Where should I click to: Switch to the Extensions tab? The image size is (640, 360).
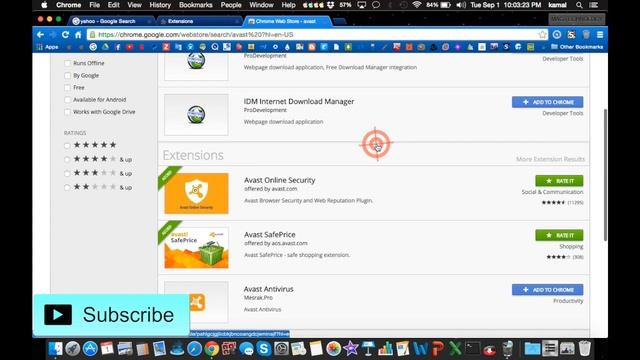199,21
